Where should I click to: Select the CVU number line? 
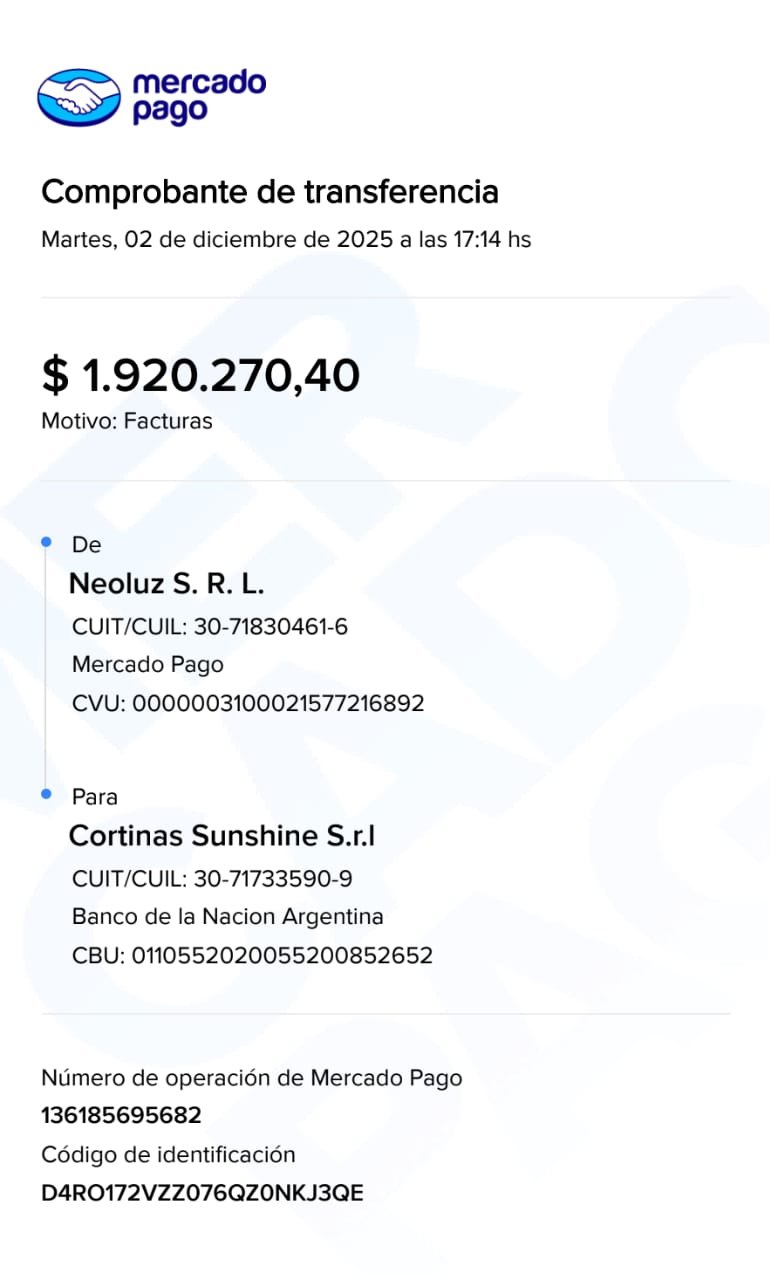click(x=248, y=703)
